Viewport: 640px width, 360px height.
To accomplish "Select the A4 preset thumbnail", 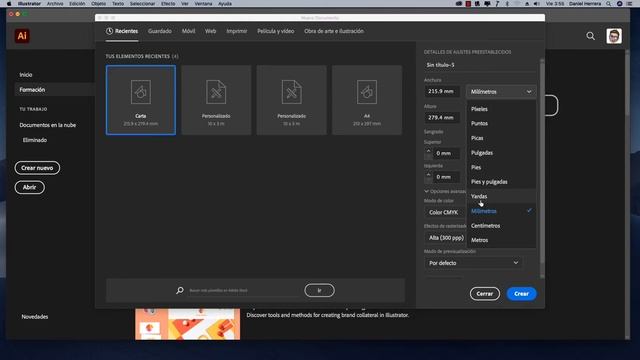I will (367, 100).
